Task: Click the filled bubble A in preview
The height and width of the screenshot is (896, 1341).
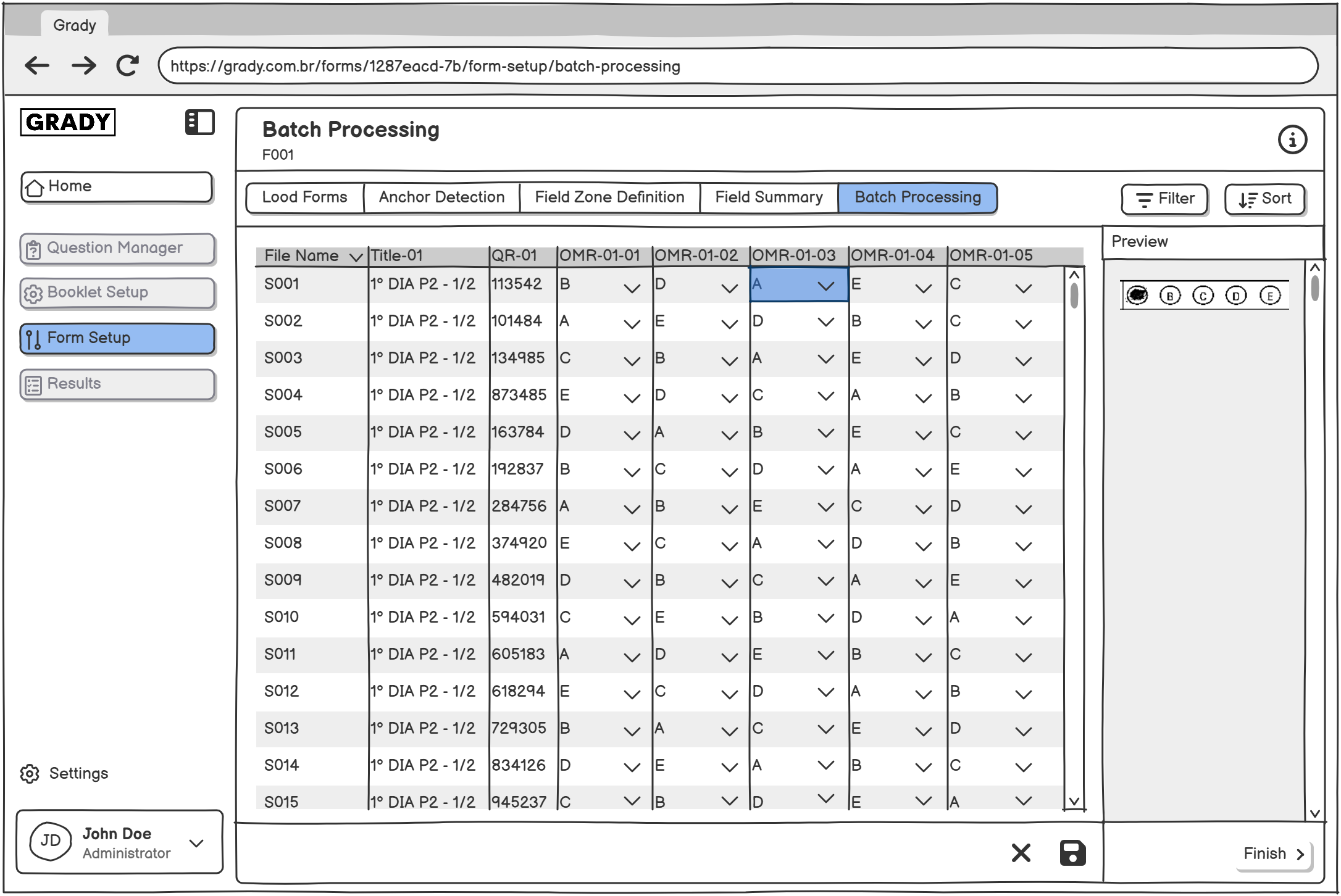Action: [1137, 296]
